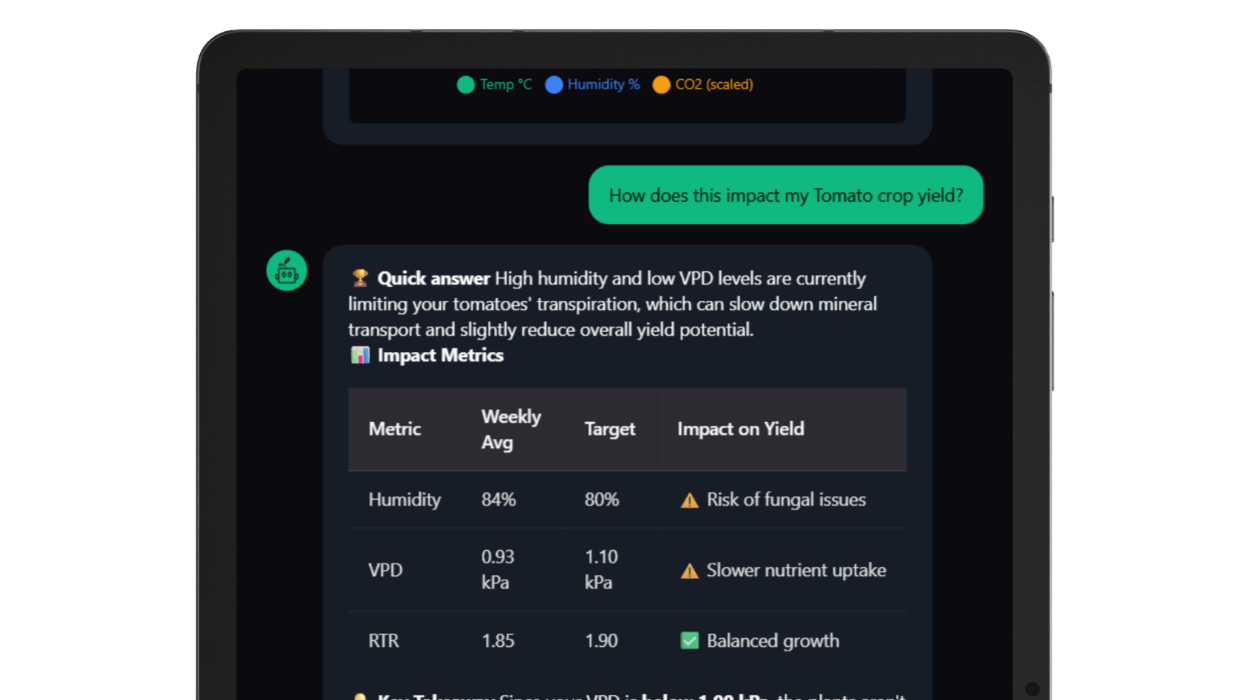Click the green checkmark next to Balanced growth
This screenshot has height=700, width=1260.
pos(689,641)
